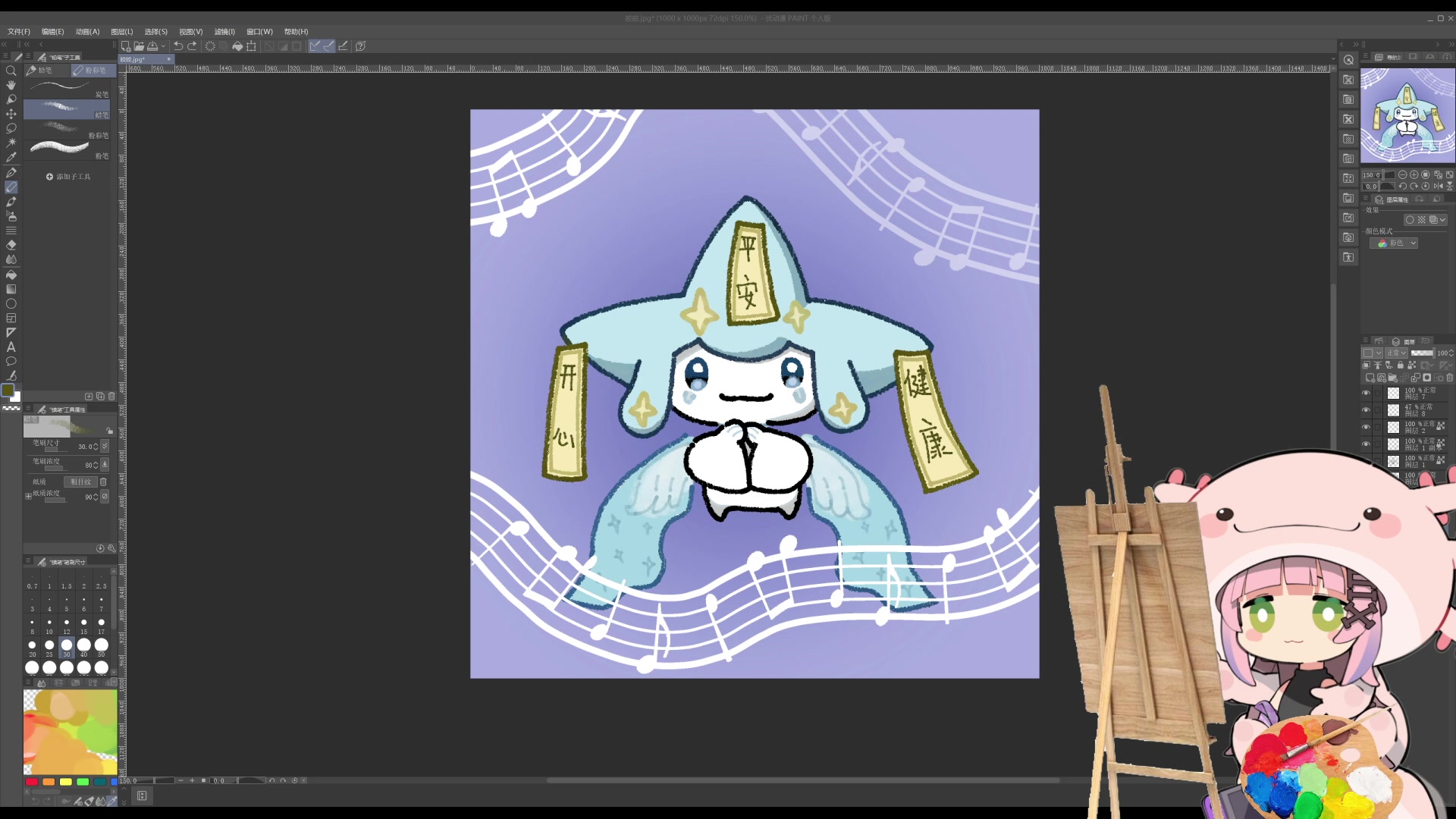The image size is (1456, 819).
Task: Flip the canvas horizontally in Navigator
Action: click(1438, 187)
